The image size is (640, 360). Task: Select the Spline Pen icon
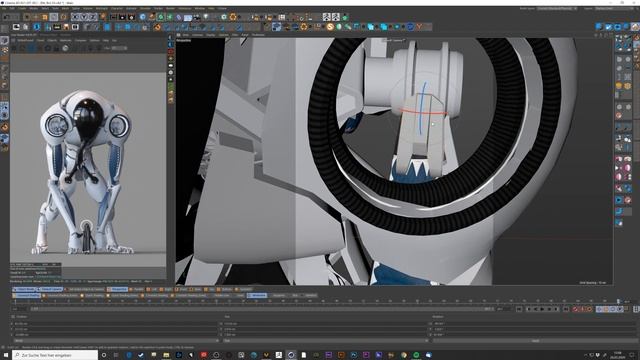pyautogui.click(x=151, y=17)
